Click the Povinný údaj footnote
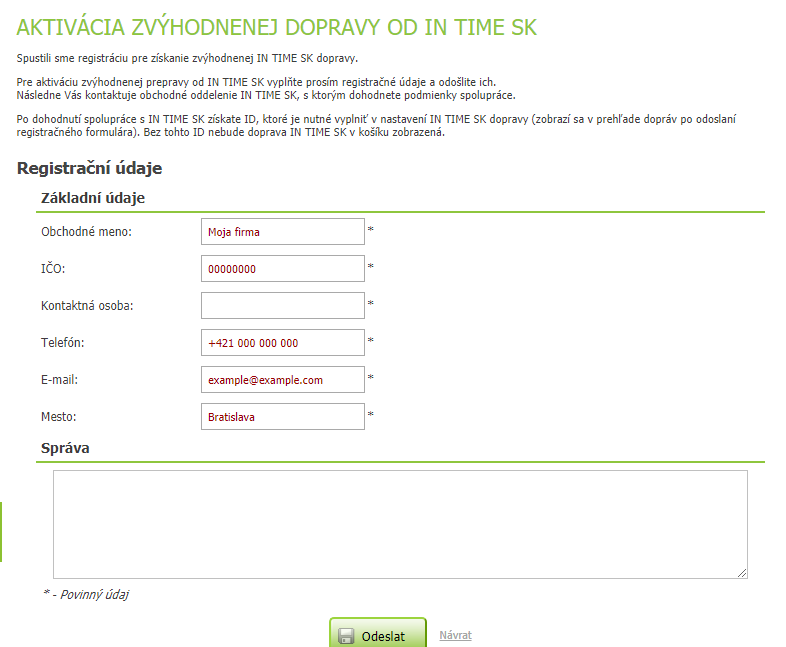786x647 pixels. [86, 594]
